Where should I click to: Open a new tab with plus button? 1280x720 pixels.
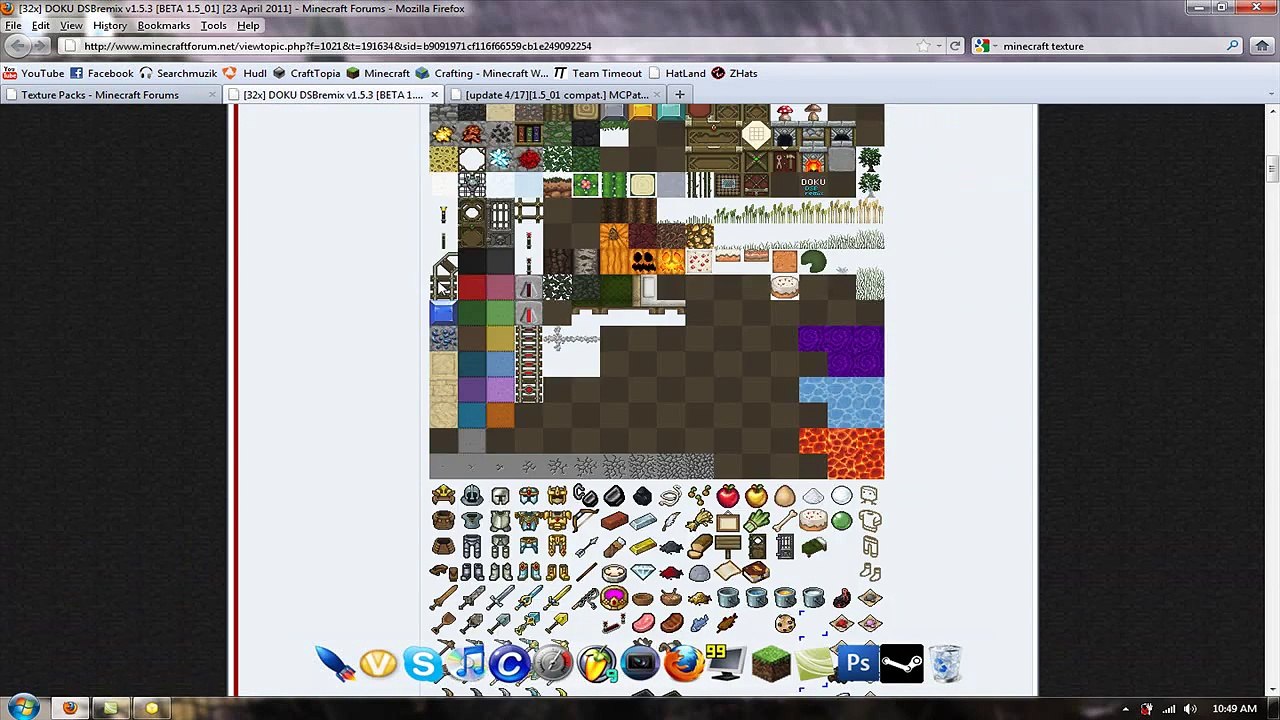point(680,95)
